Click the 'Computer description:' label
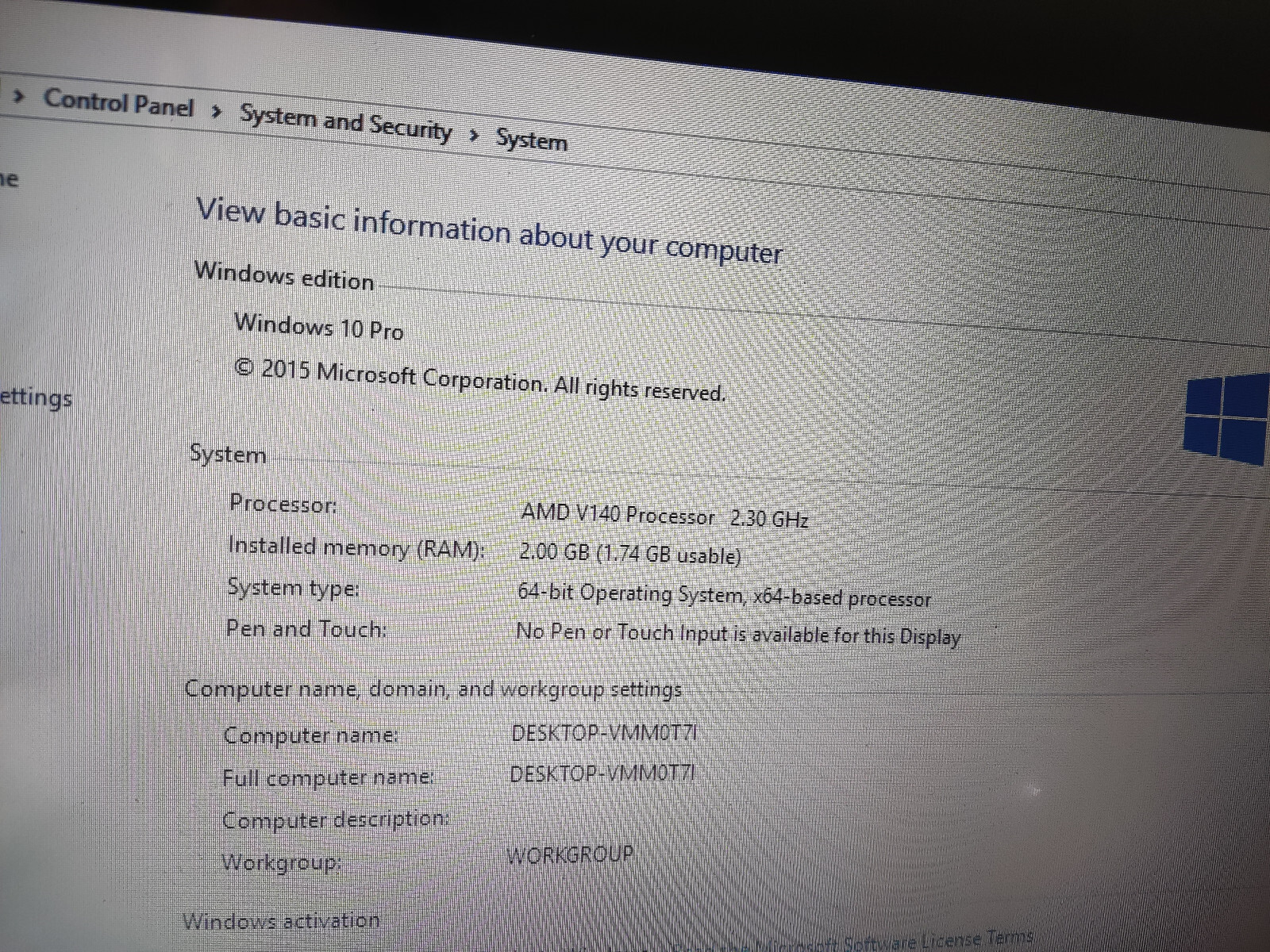 coord(335,820)
